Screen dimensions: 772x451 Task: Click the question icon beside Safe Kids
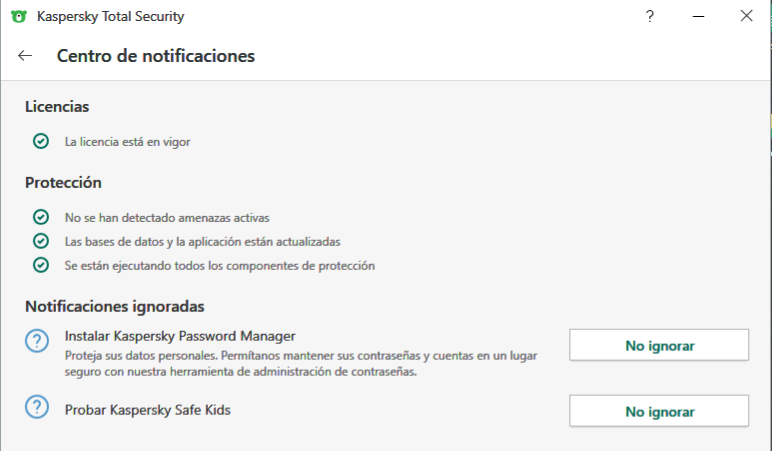pos(37,407)
